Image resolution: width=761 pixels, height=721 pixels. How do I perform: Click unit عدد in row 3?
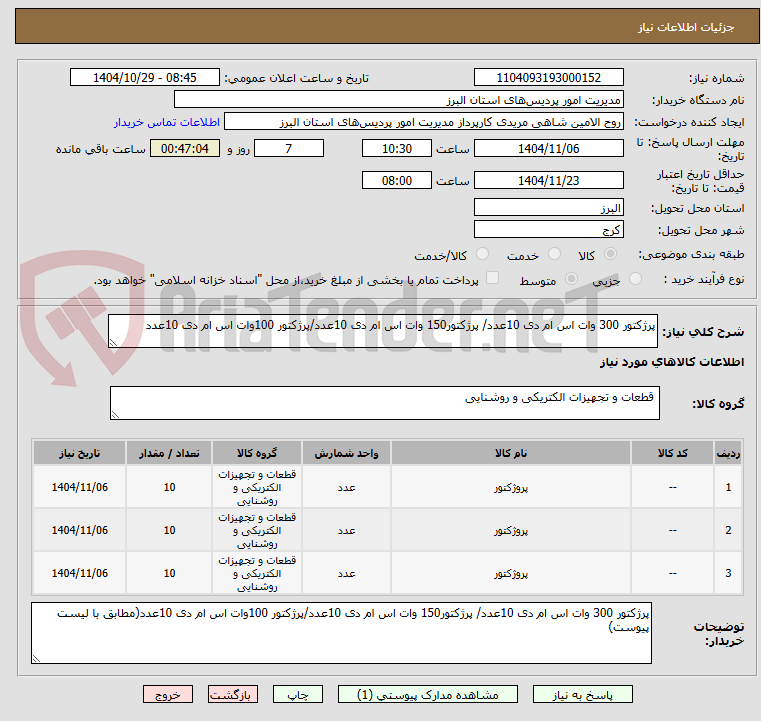[347, 574]
